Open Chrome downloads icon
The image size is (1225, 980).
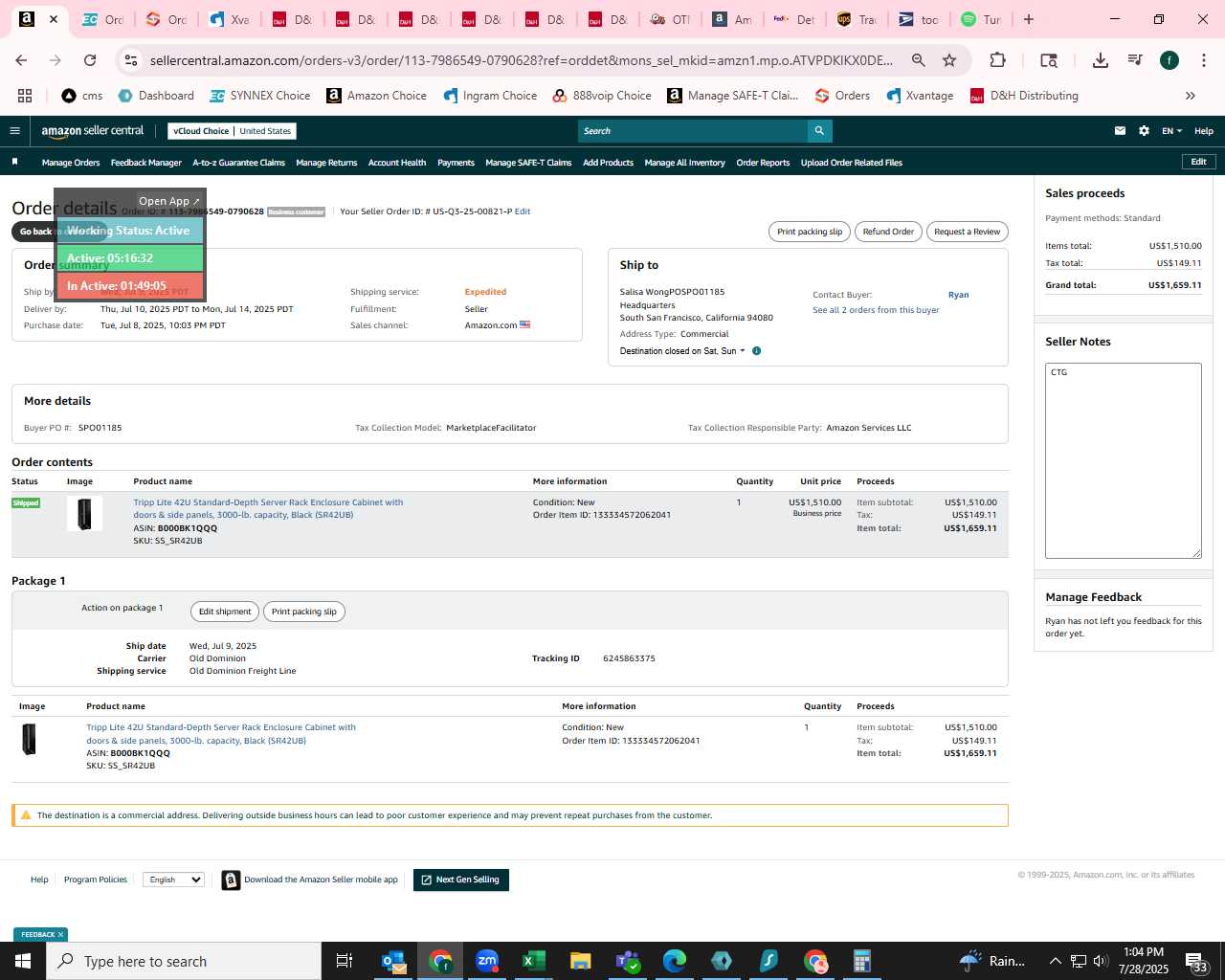click(1100, 60)
